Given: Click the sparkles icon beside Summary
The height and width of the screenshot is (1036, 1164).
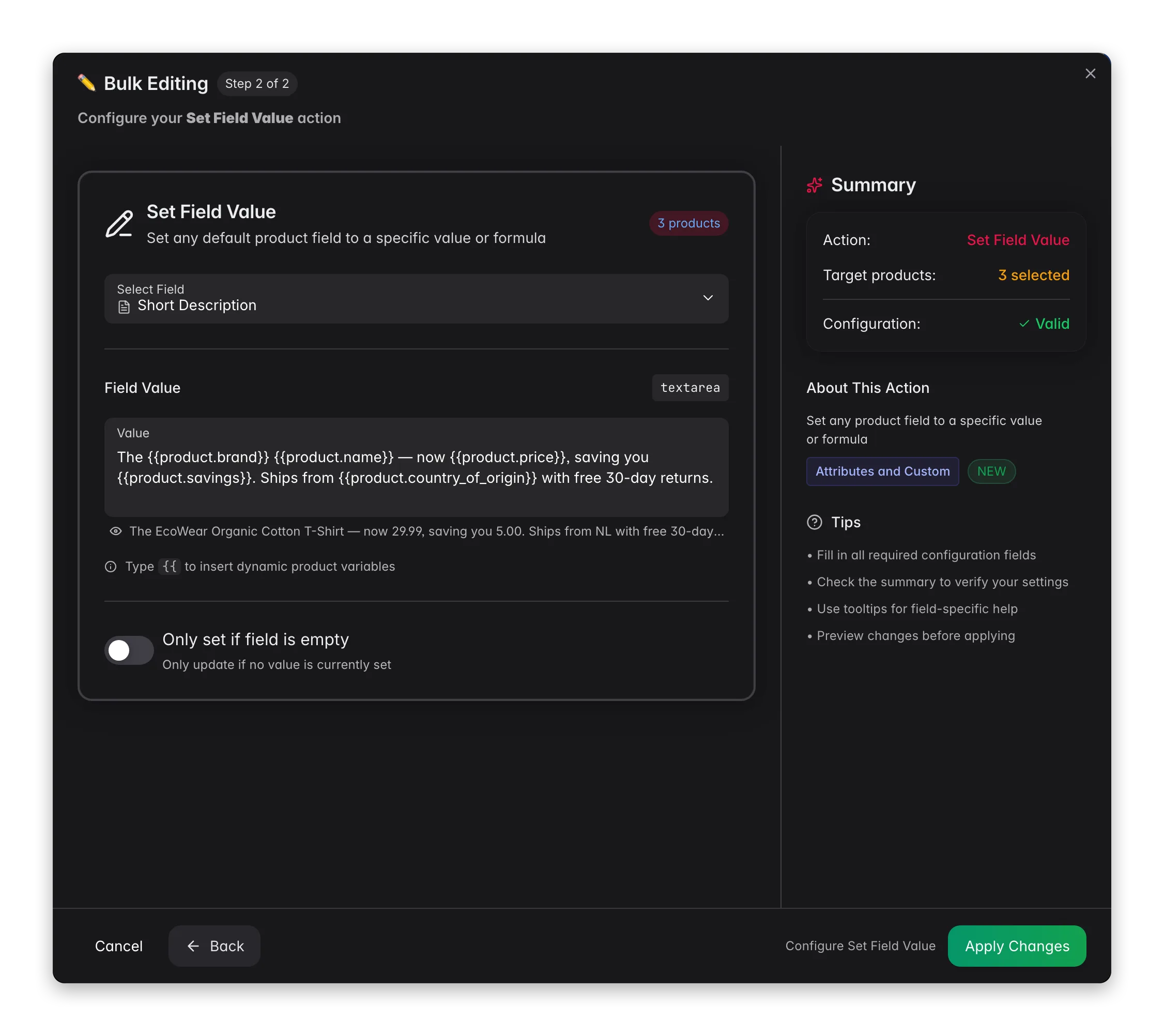Looking at the screenshot, I should 815,185.
